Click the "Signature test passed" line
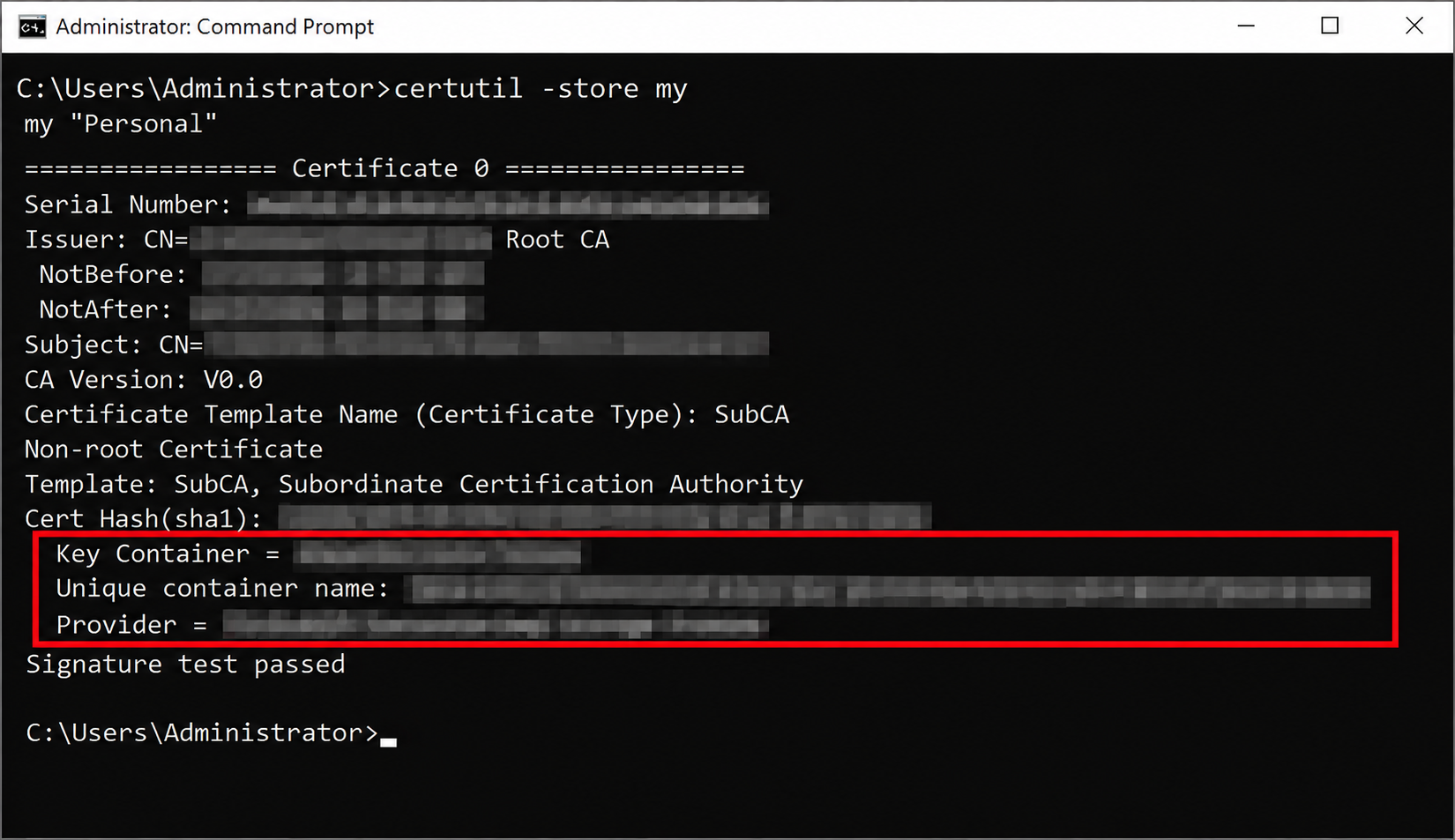 pyautogui.click(x=185, y=665)
